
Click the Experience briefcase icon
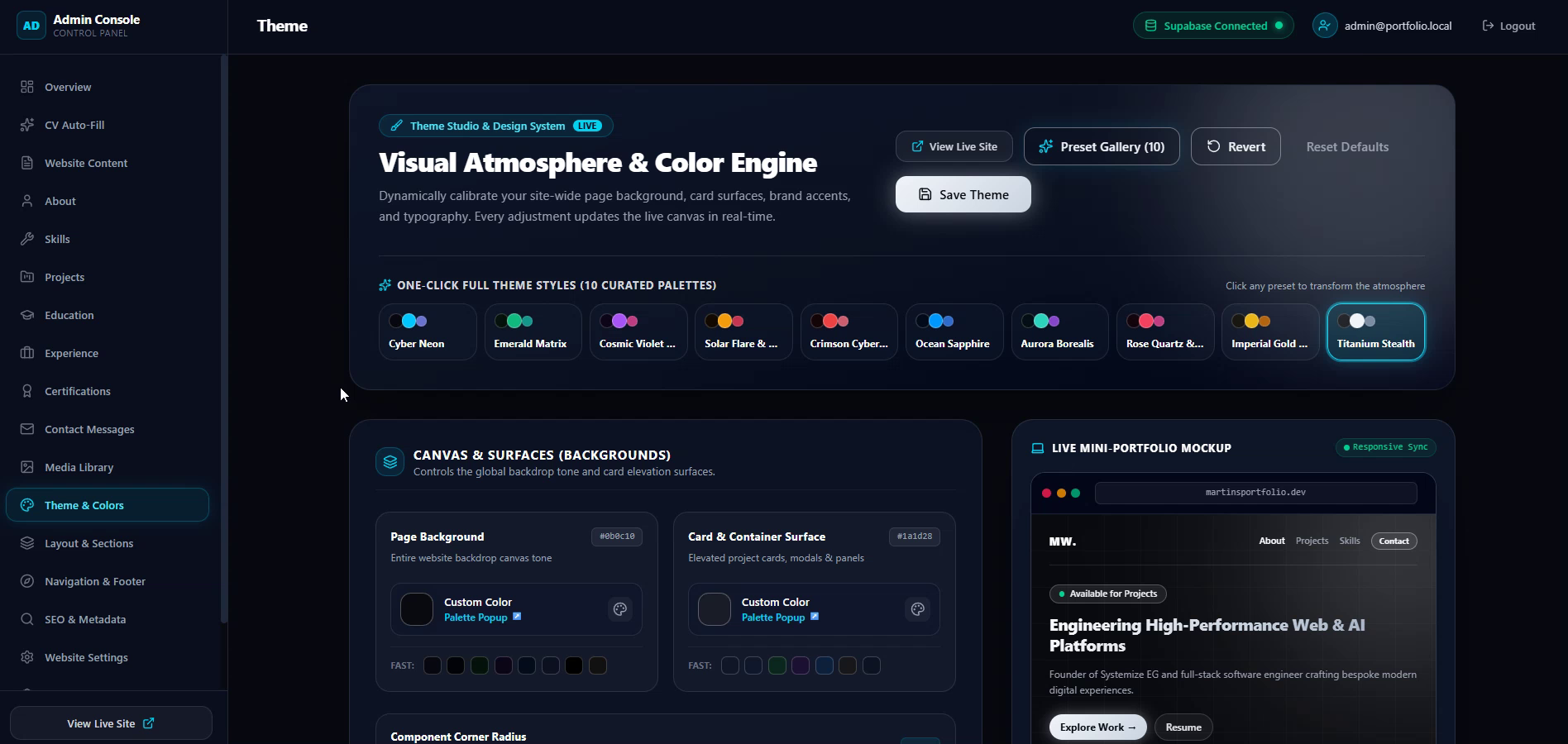(x=27, y=353)
